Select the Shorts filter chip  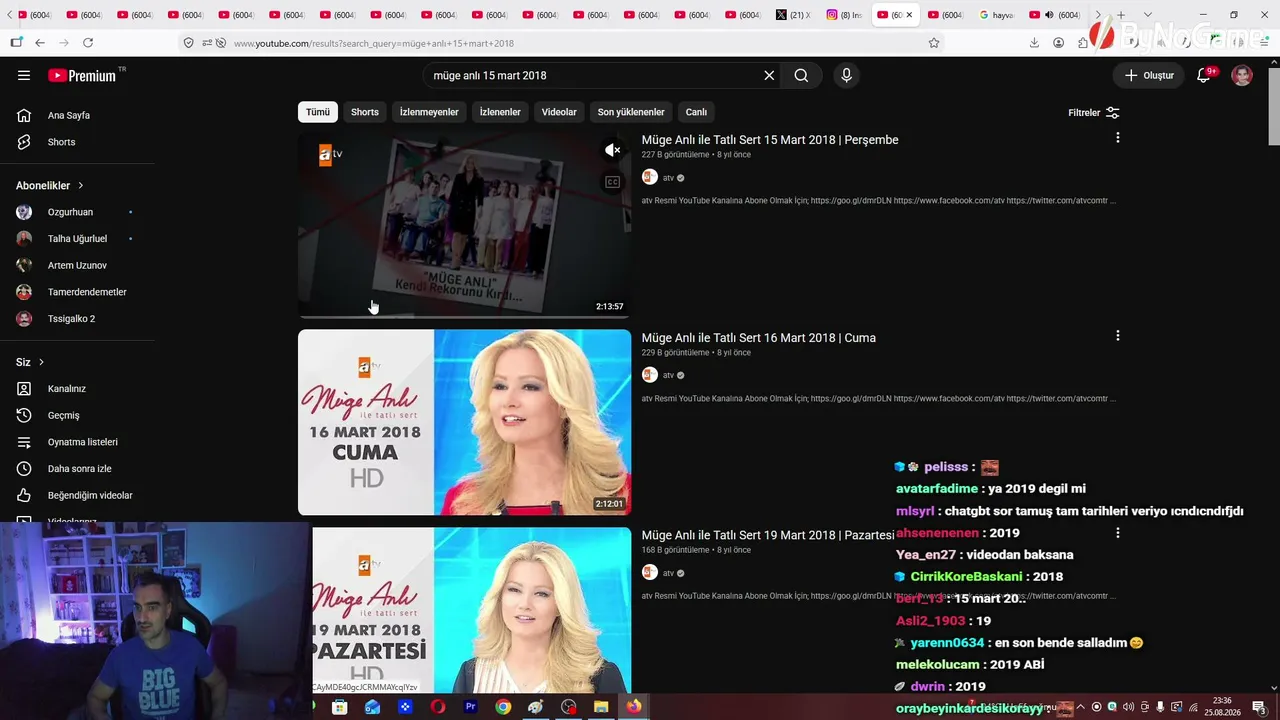point(365,112)
